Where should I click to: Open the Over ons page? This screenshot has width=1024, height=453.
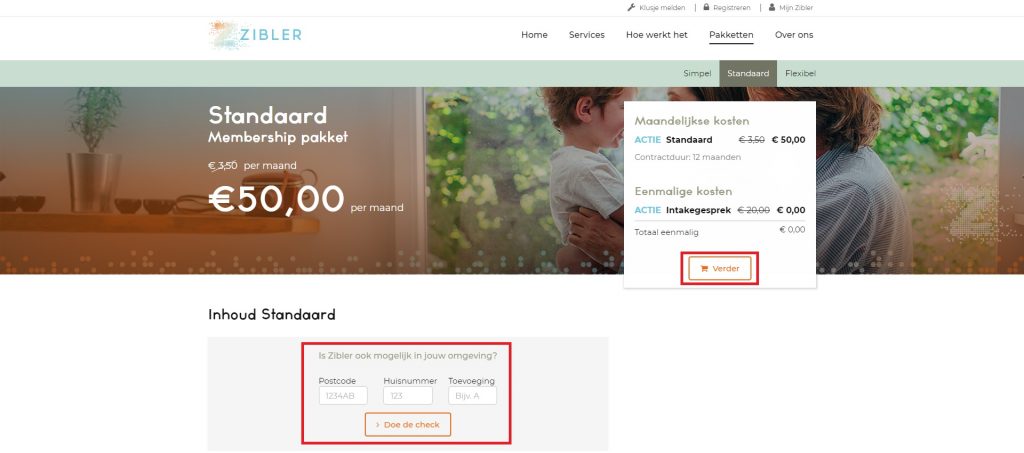click(x=794, y=35)
